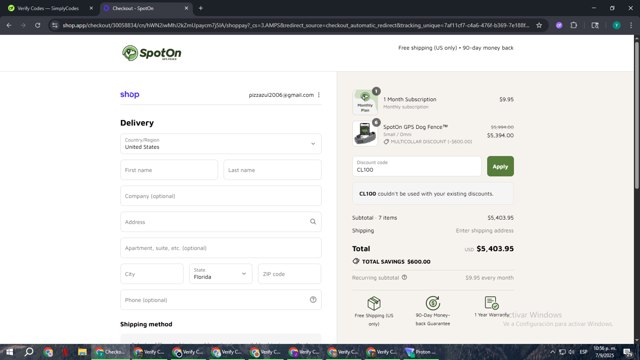Image resolution: width=640 pixels, height=360 pixels.
Task: Click the 90-Day Money-back Guarantee icon
Action: 433,303
